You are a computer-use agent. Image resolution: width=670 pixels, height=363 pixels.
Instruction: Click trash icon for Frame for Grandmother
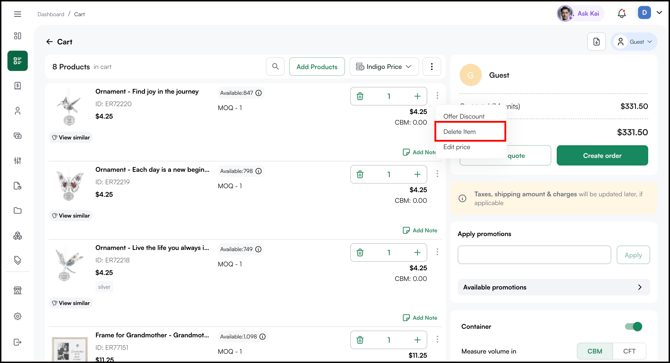360,340
